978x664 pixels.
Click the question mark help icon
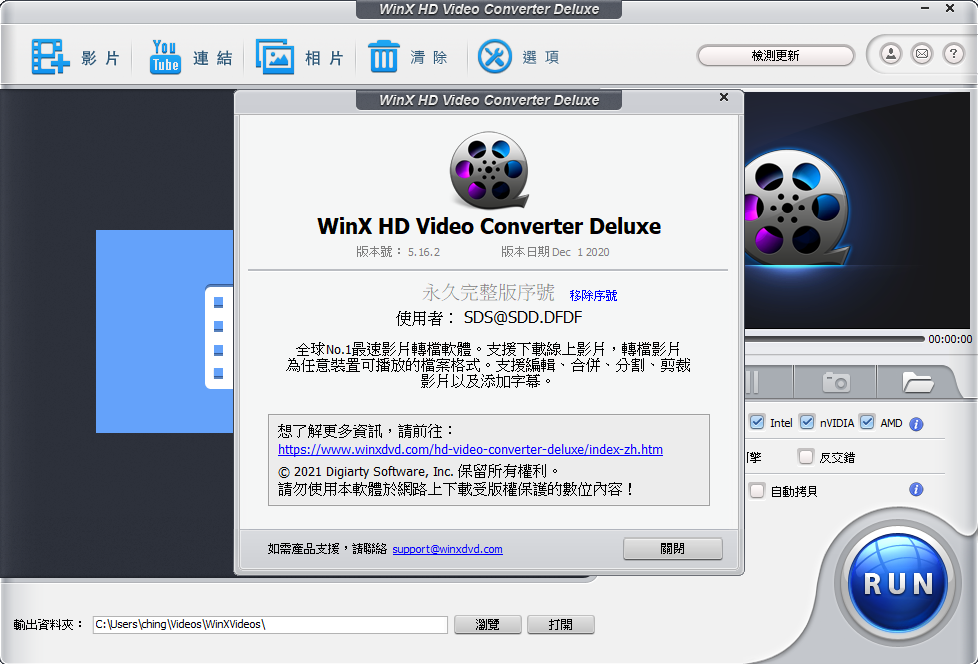pyautogui.click(x=954, y=54)
